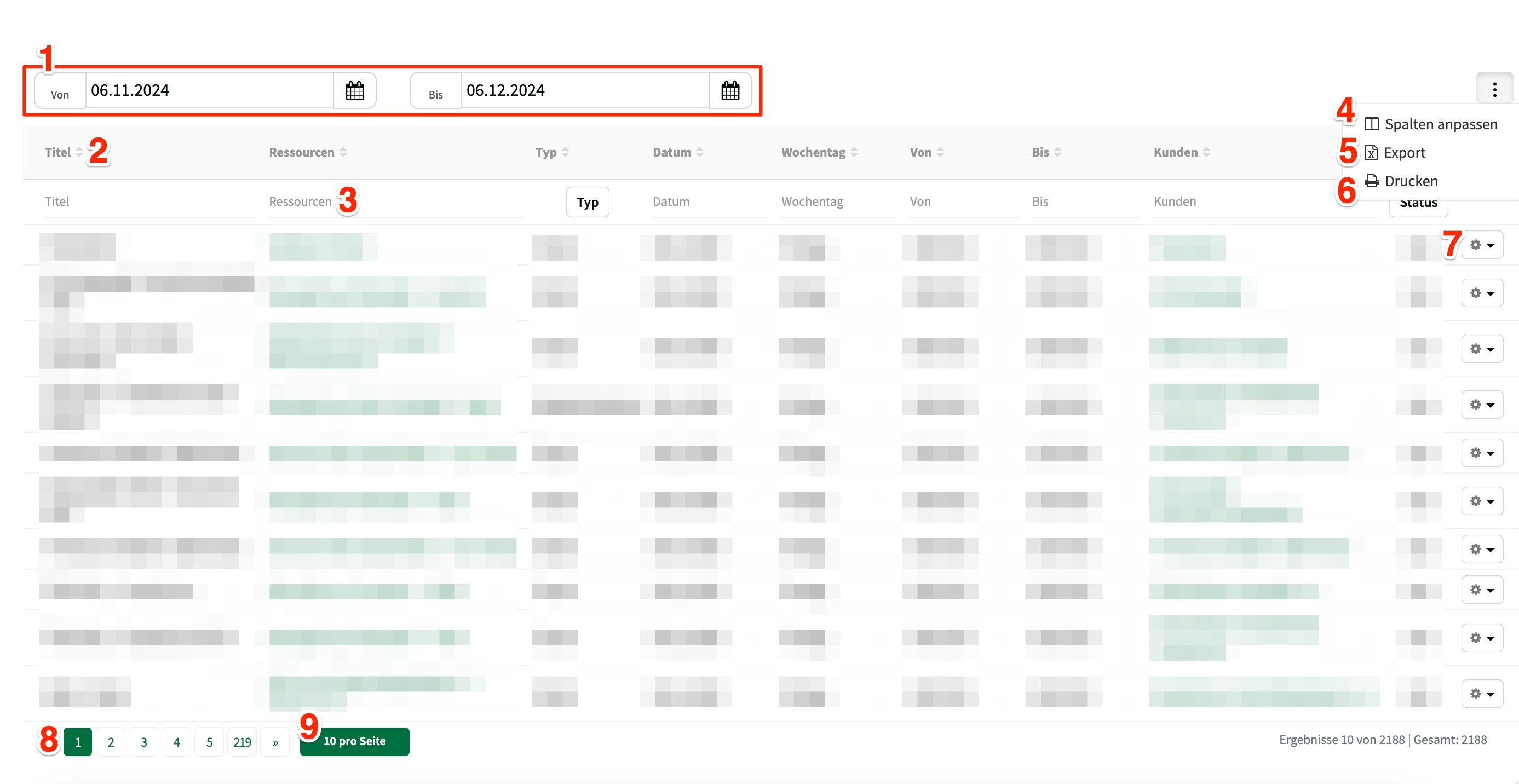Viewport: 1519px width, 784px height.
Task: Go to page 1
Action: click(78, 742)
